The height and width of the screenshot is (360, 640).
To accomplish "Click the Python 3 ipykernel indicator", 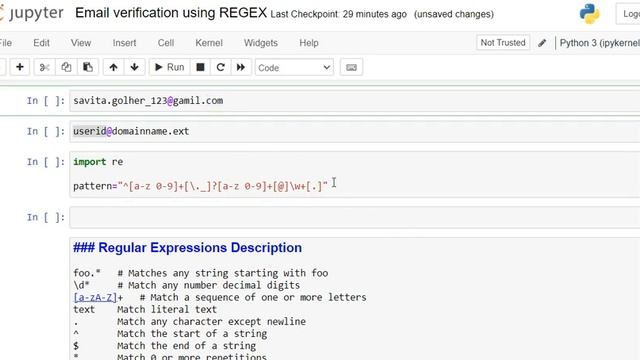I will pos(600,43).
